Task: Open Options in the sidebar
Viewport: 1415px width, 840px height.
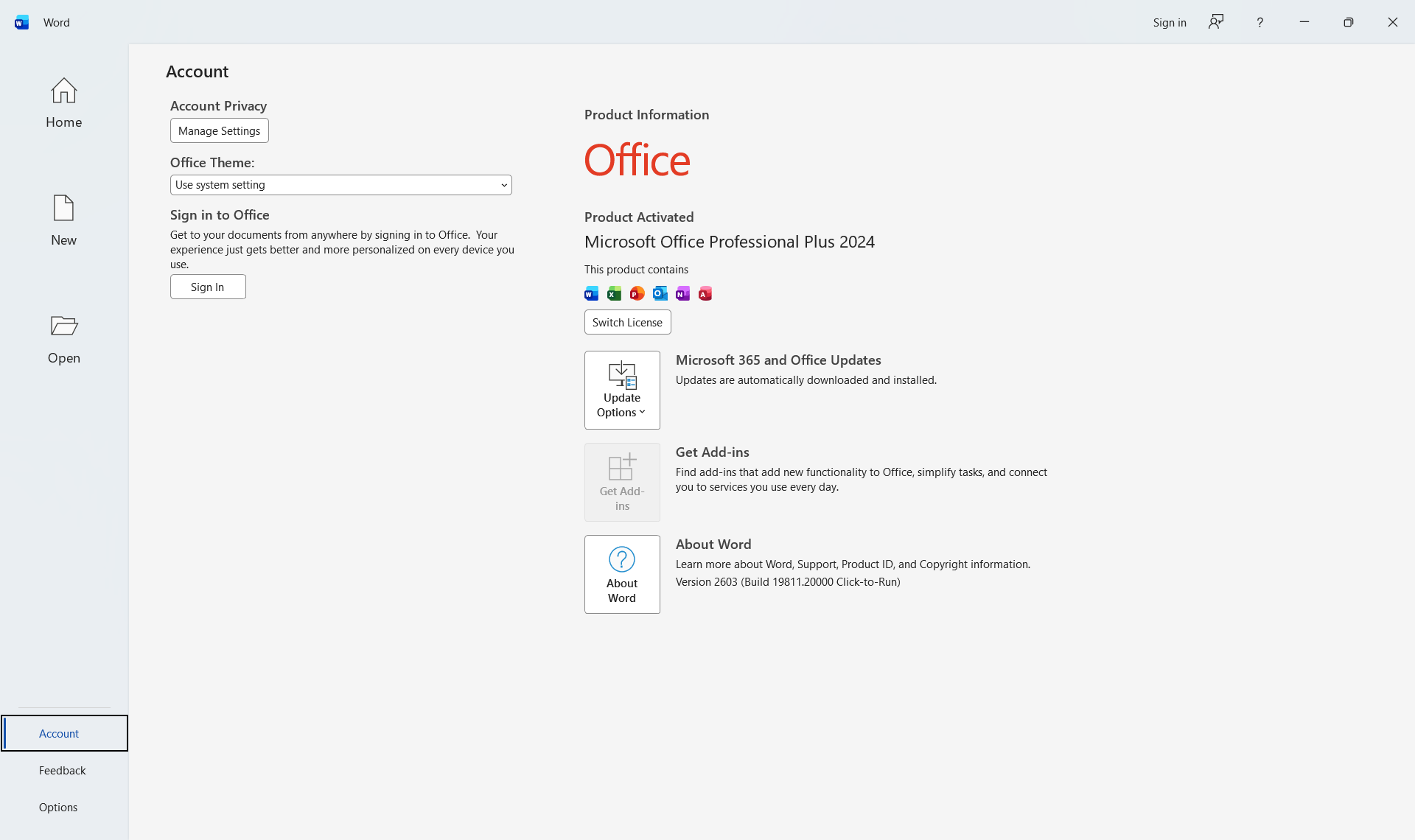Action: [58, 807]
